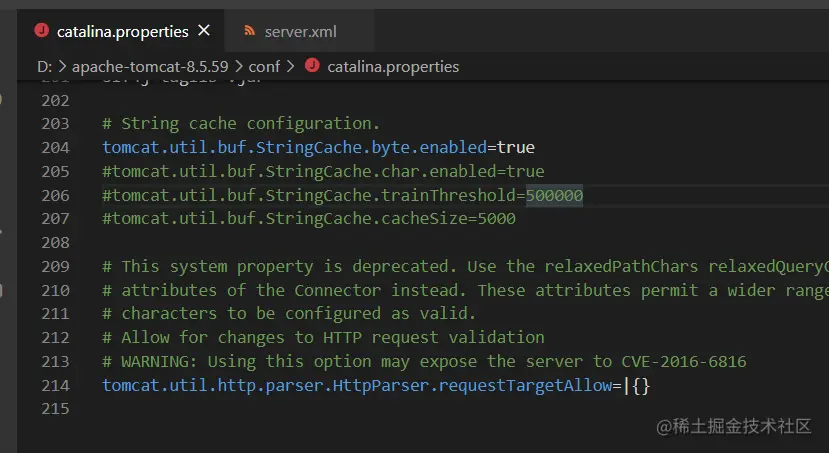Click line number 214 in the gutter
The image size is (829, 453).
click(x=56, y=385)
